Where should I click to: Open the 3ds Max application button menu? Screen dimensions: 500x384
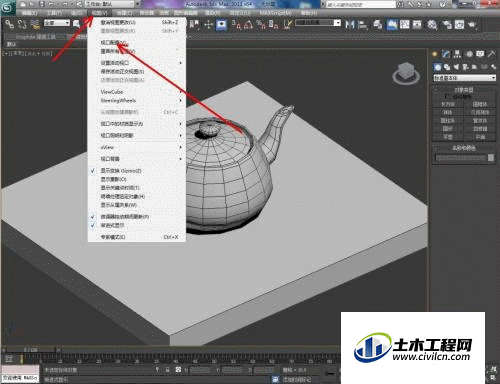click(x=8, y=7)
